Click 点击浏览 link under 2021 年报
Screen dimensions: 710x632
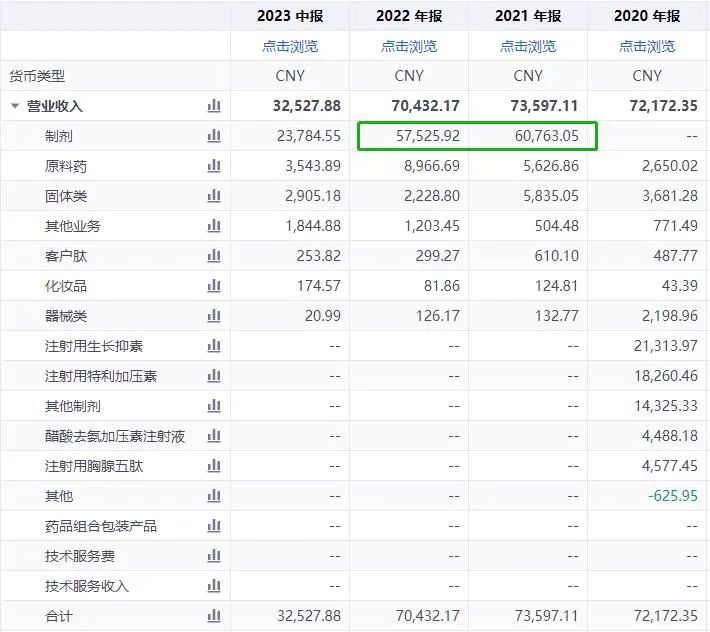528,46
